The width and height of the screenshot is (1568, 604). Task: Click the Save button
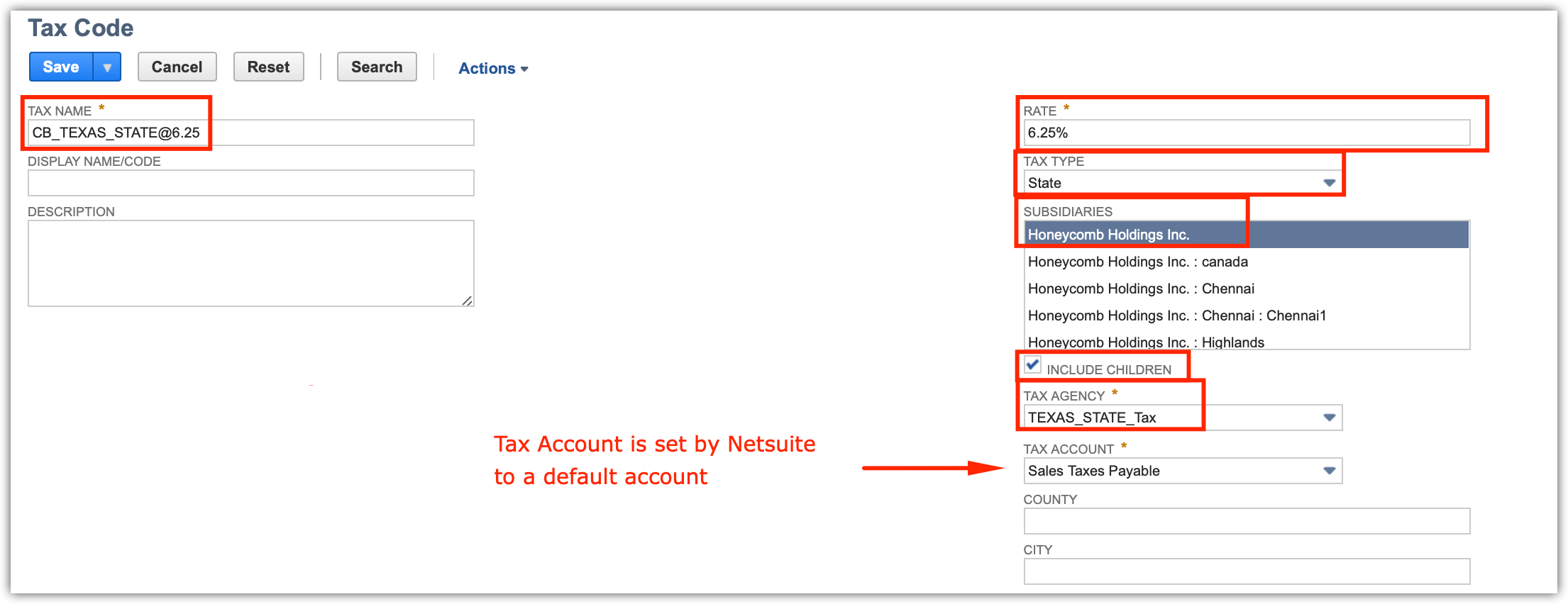pyautogui.click(x=61, y=67)
